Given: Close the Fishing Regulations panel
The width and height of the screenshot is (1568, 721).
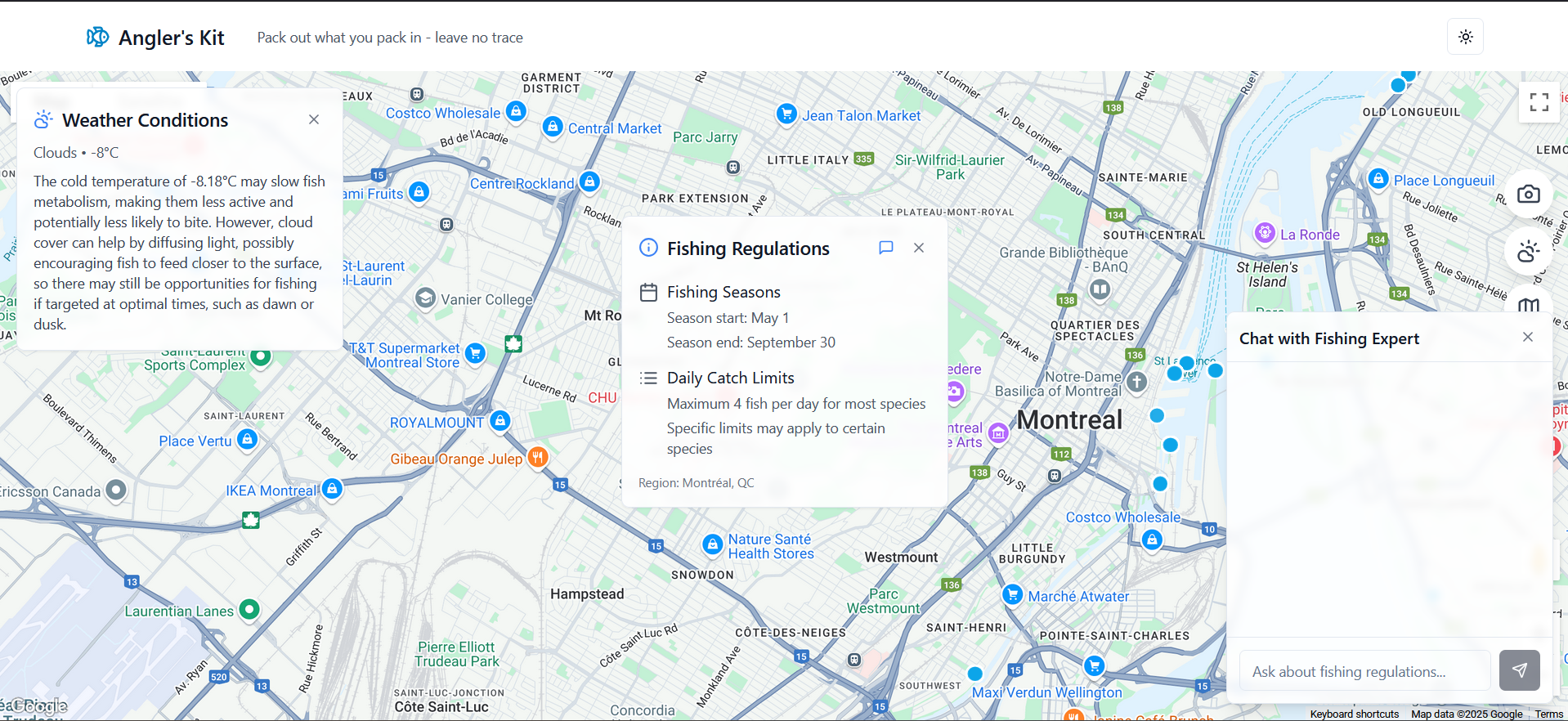Looking at the screenshot, I should pyautogui.click(x=919, y=248).
